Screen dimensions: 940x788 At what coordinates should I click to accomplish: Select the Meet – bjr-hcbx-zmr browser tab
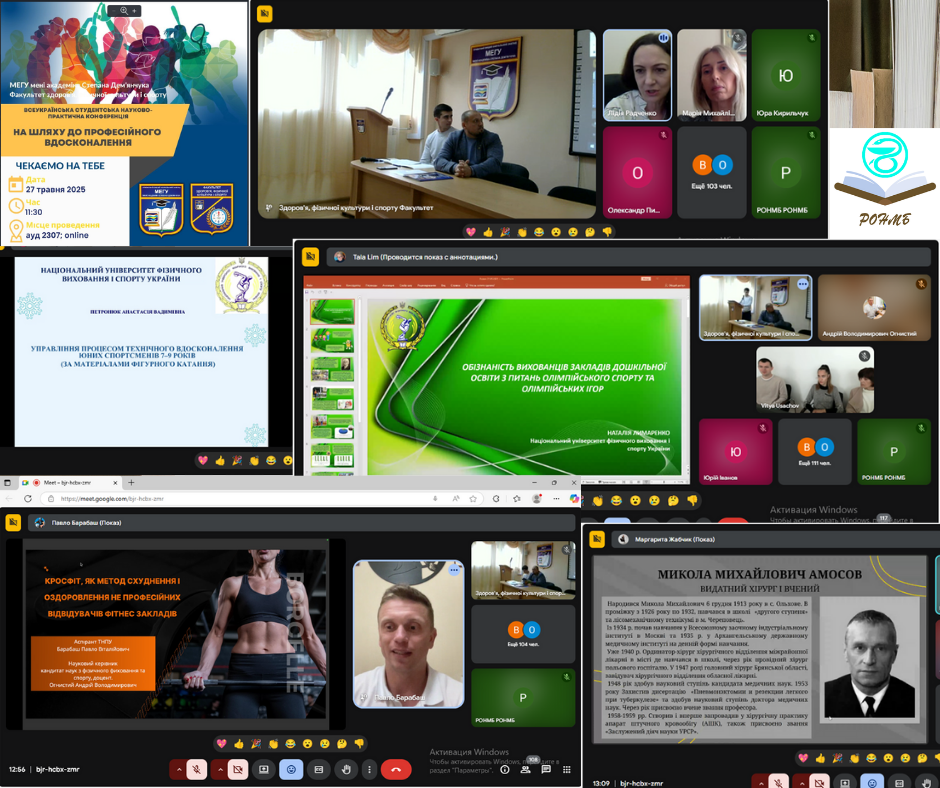[70, 482]
